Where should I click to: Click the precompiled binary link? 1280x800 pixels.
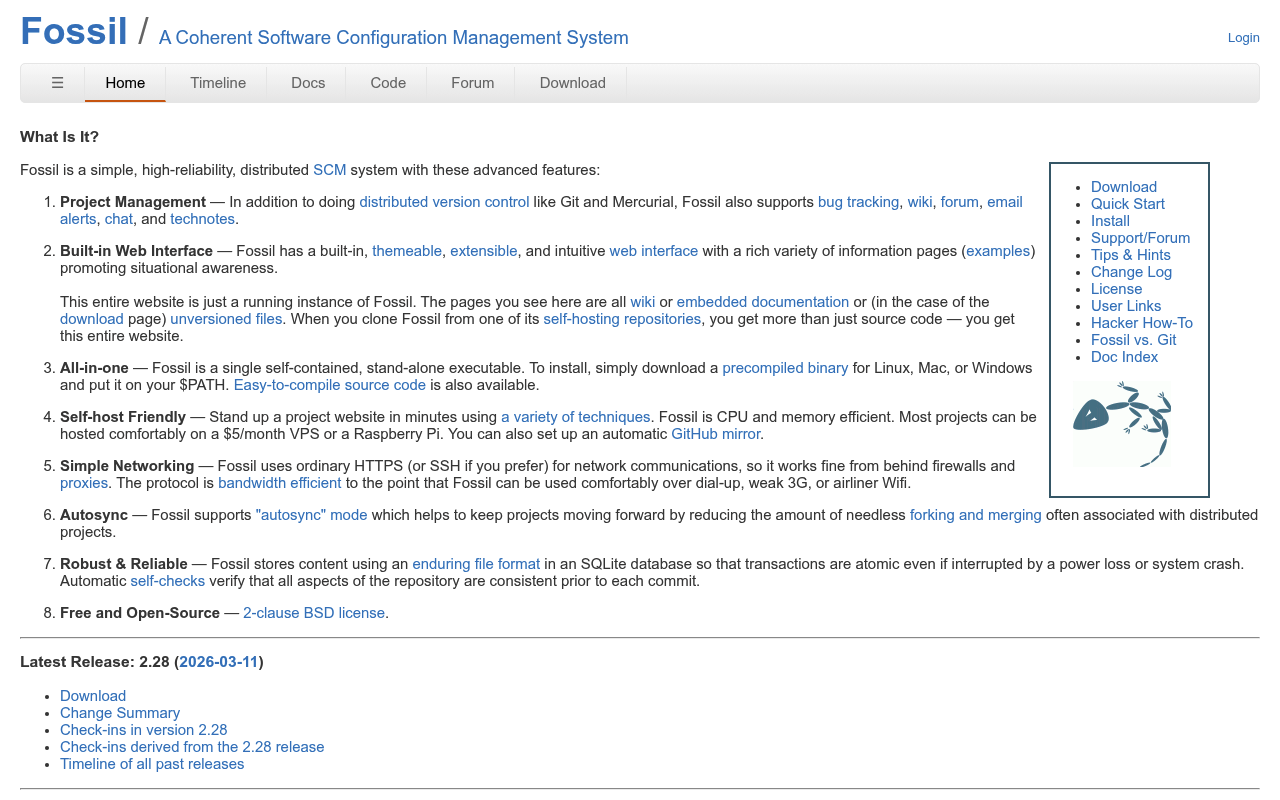pos(785,368)
